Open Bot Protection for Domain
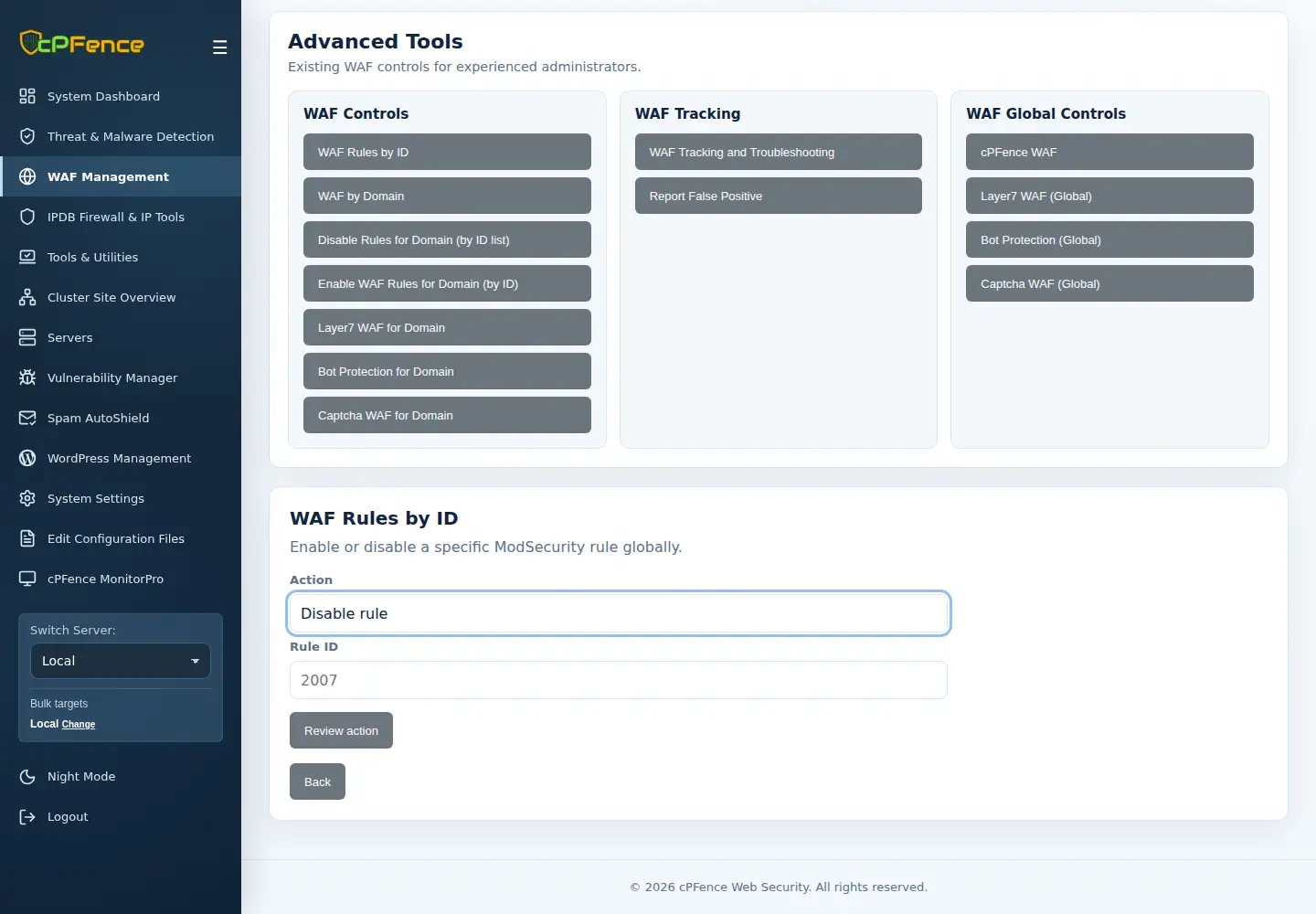 [447, 371]
